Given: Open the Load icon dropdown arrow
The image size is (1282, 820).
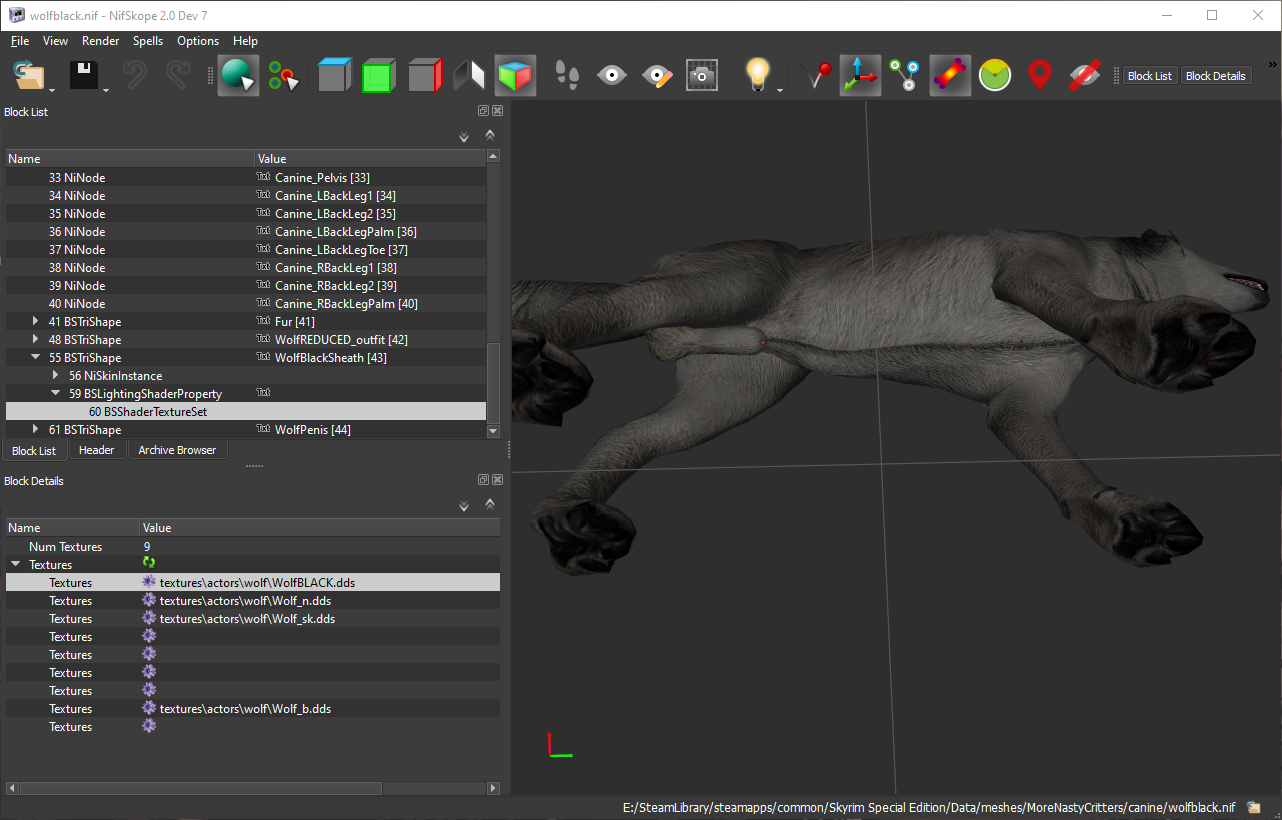Looking at the screenshot, I should pyautogui.click(x=52, y=90).
